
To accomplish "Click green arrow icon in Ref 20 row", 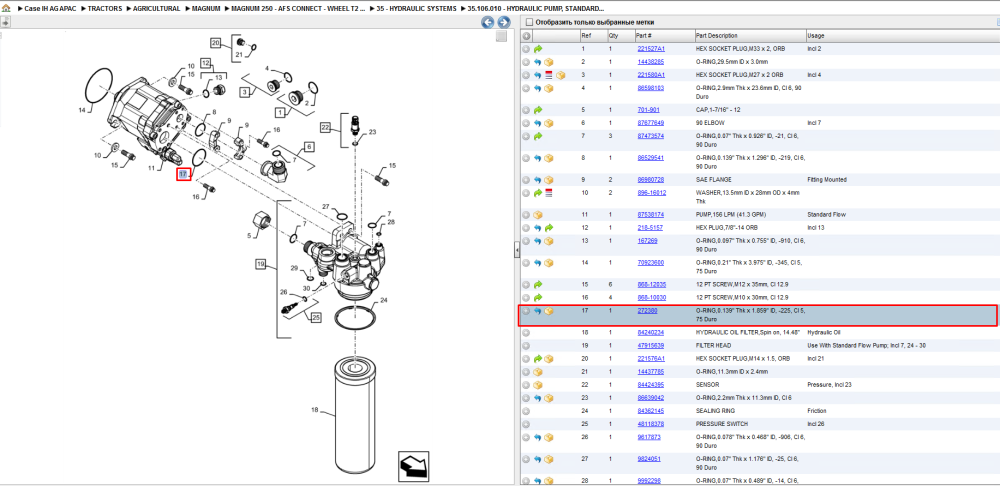I will point(538,358).
